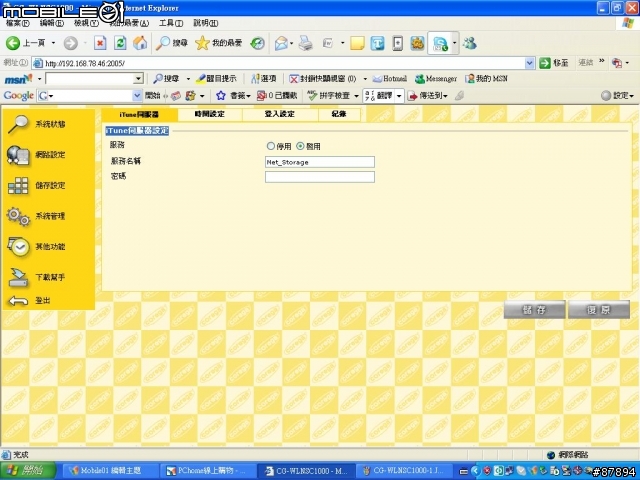Switch to the 登入設定 tab
The height and width of the screenshot is (480, 640).
click(x=280, y=114)
